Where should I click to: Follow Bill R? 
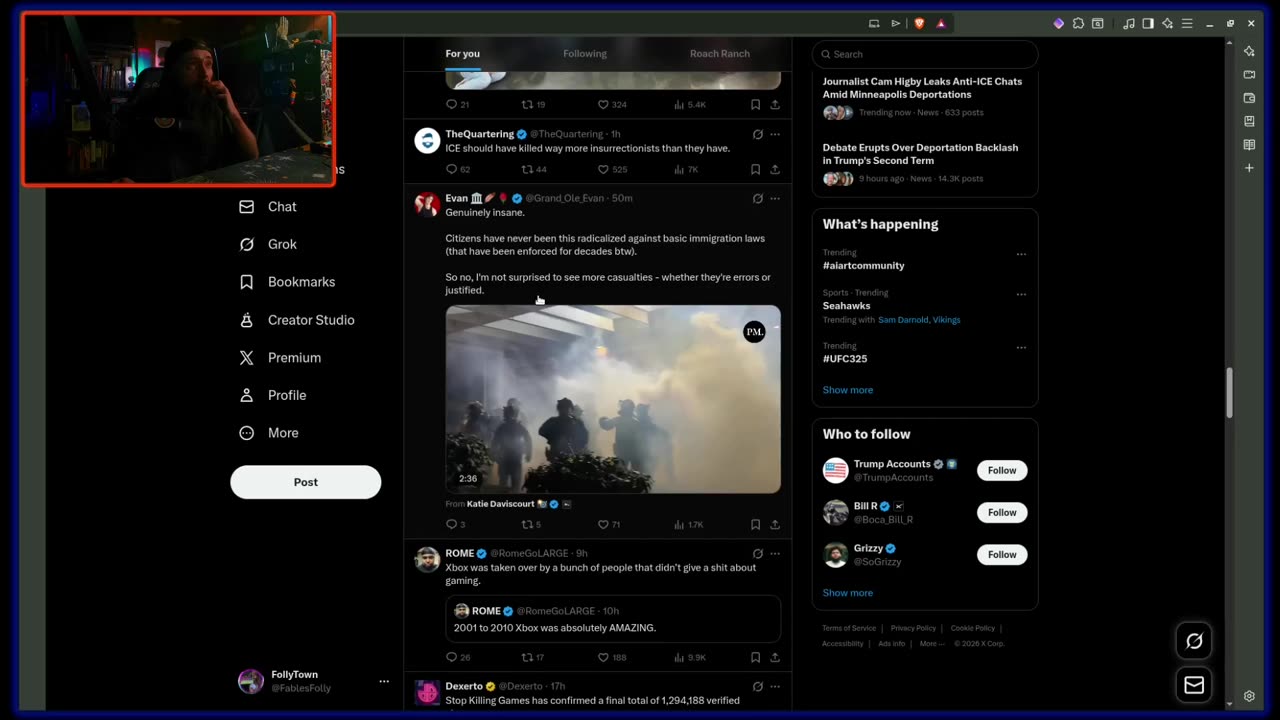[x=1002, y=512]
